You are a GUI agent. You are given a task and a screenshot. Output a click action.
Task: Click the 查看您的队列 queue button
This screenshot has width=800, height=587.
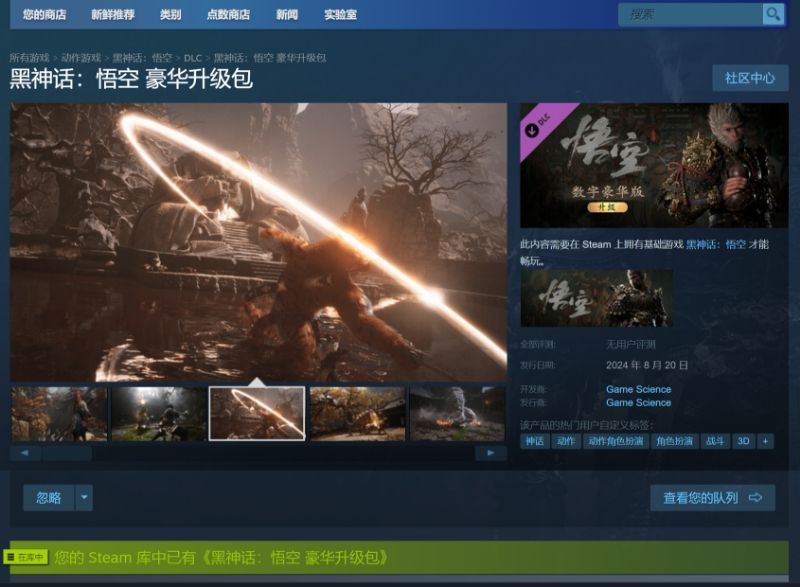pyautogui.click(x=712, y=498)
